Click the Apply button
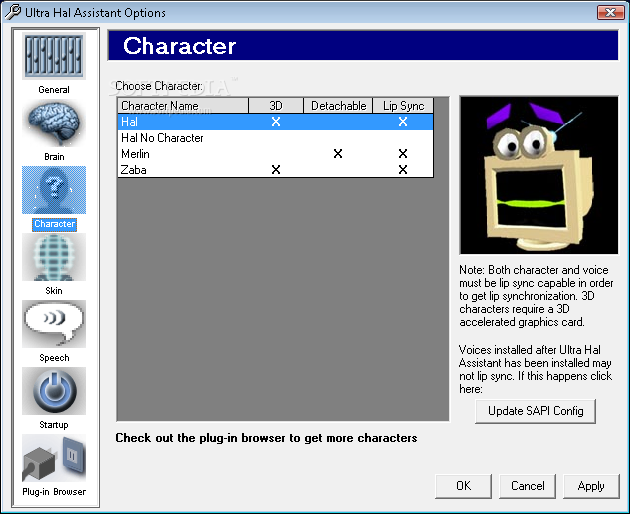Viewport: 630px width, 514px height. 591,486
